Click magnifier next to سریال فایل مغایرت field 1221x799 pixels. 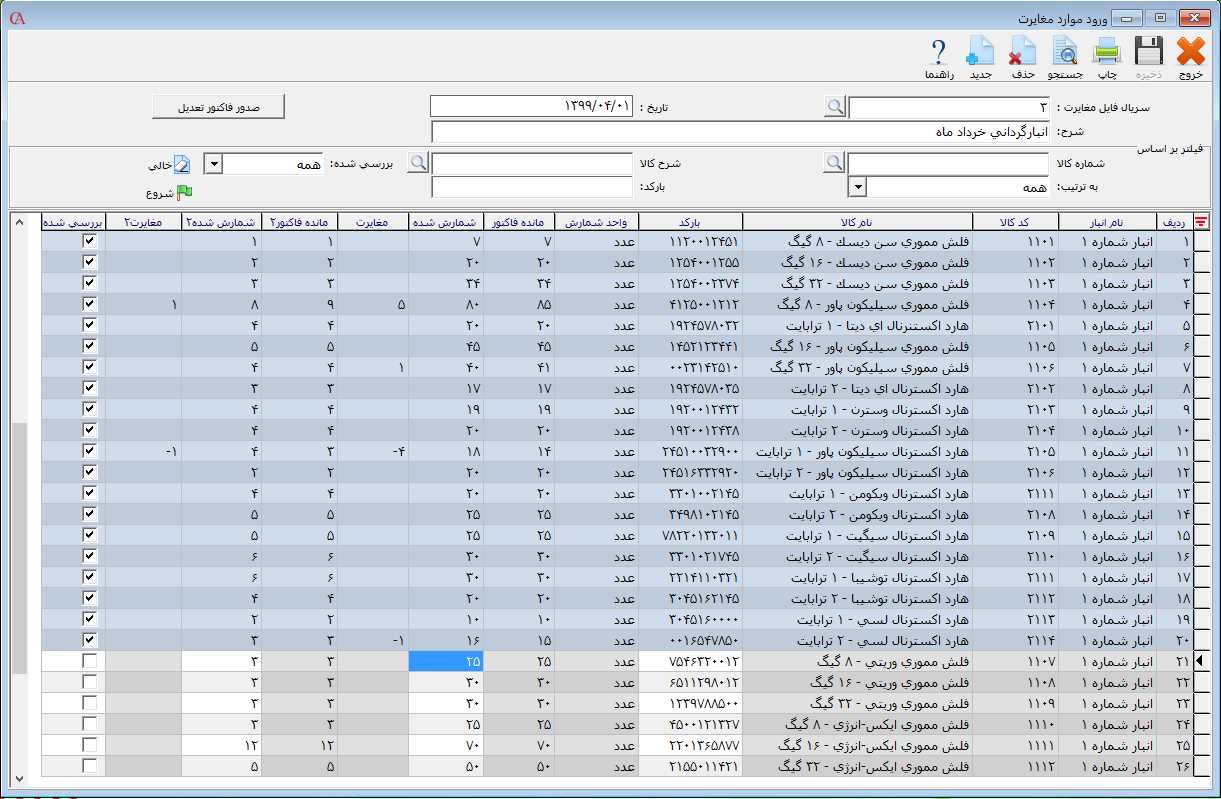(x=835, y=107)
